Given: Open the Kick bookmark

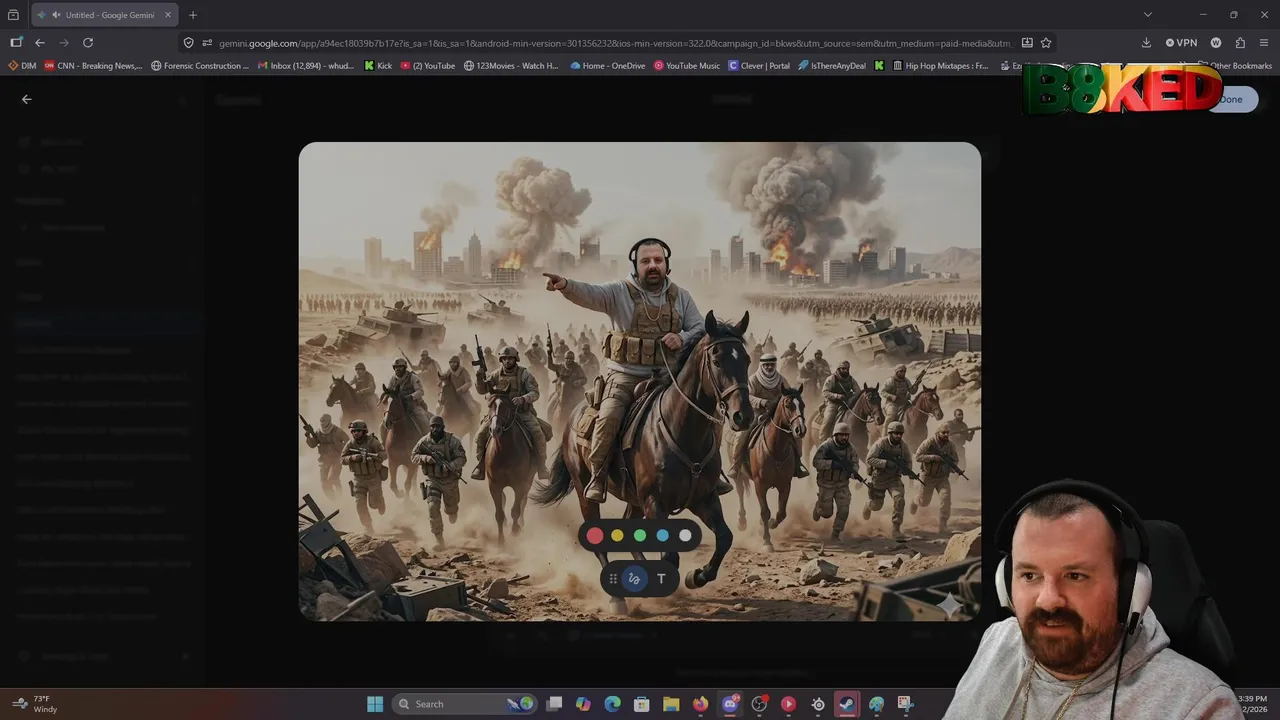Looking at the screenshot, I should [378, 66].
